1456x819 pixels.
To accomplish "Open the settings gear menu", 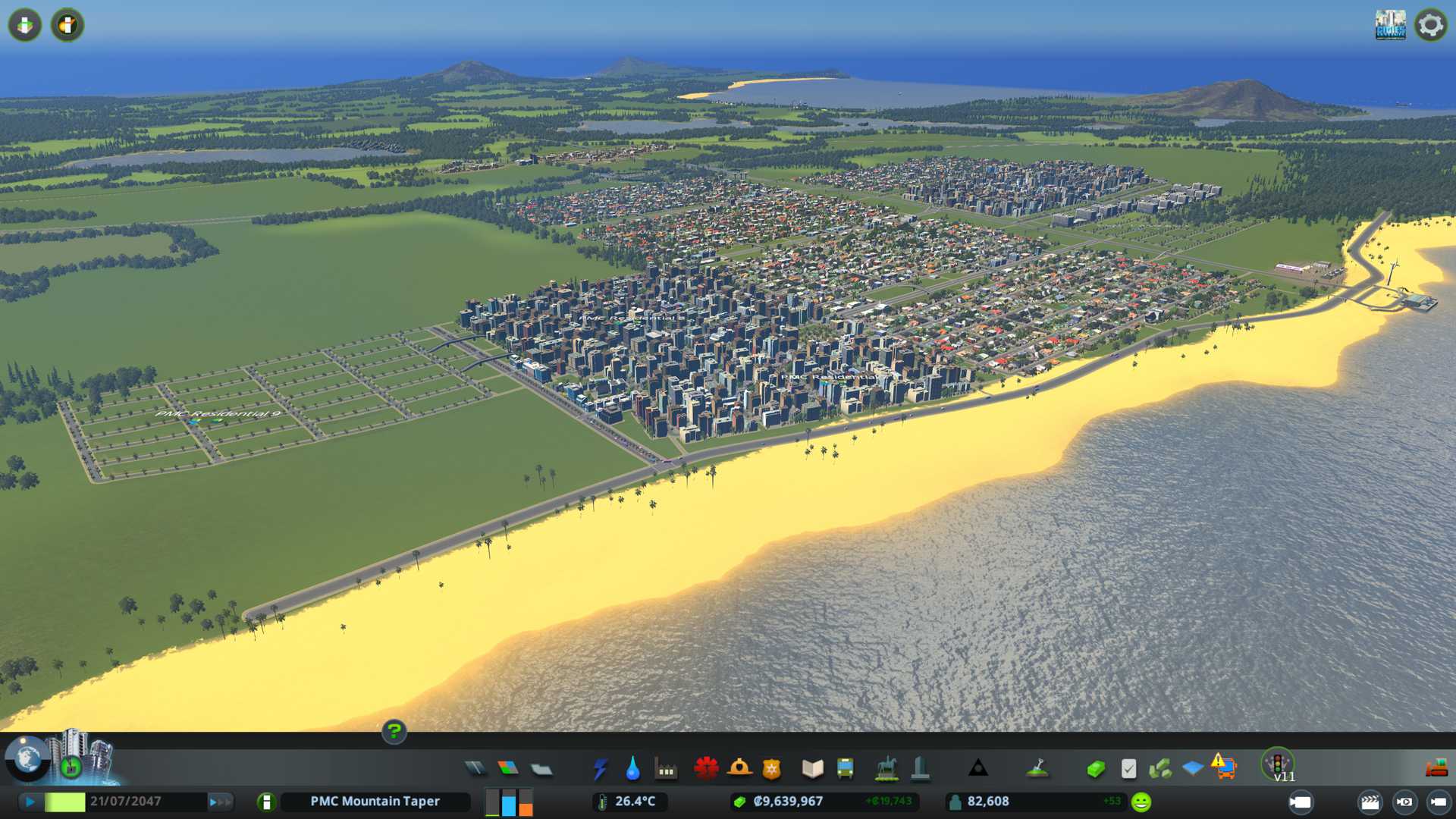I will tap(1430, 25).
